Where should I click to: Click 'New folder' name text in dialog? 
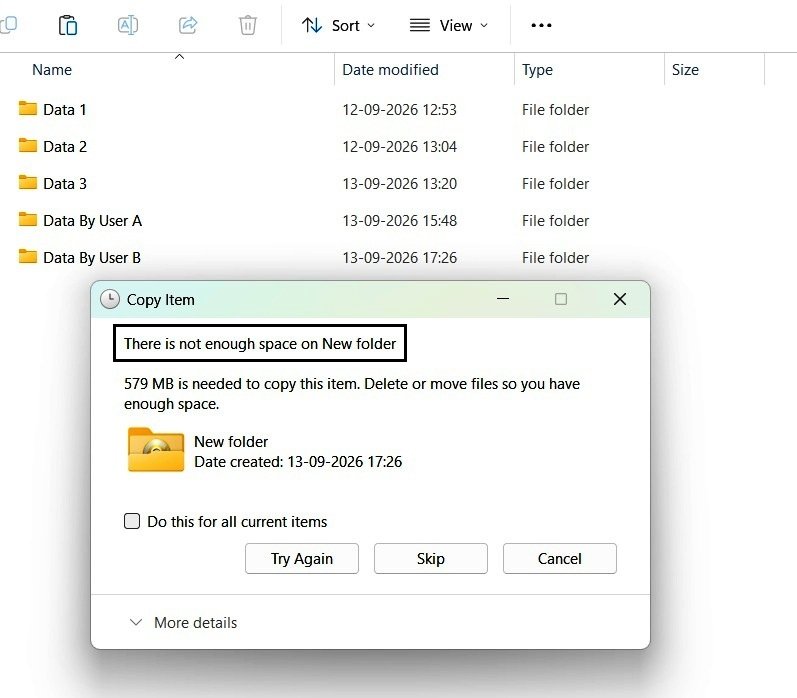tap(231, 442)
